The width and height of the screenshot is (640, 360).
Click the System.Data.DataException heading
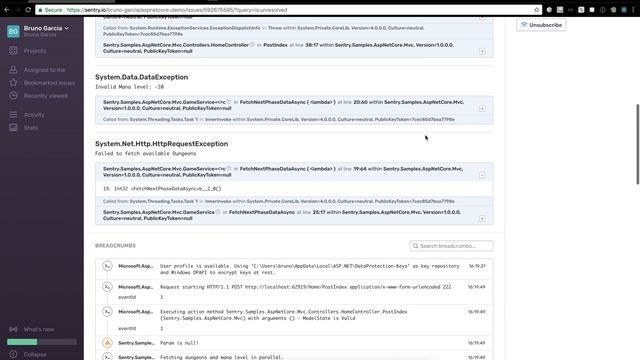coord(142,77)
